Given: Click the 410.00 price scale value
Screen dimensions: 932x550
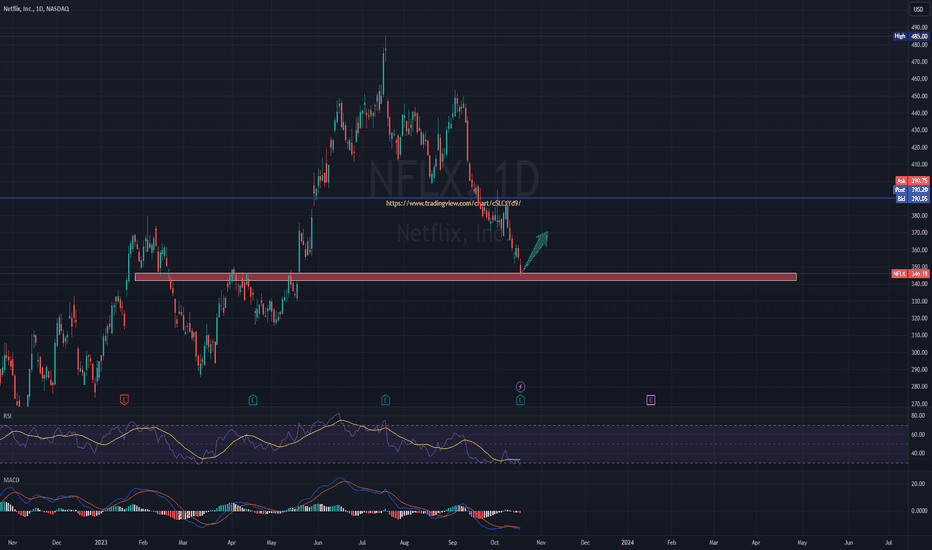Looking at the screenshot, I should tap(919, 164).
